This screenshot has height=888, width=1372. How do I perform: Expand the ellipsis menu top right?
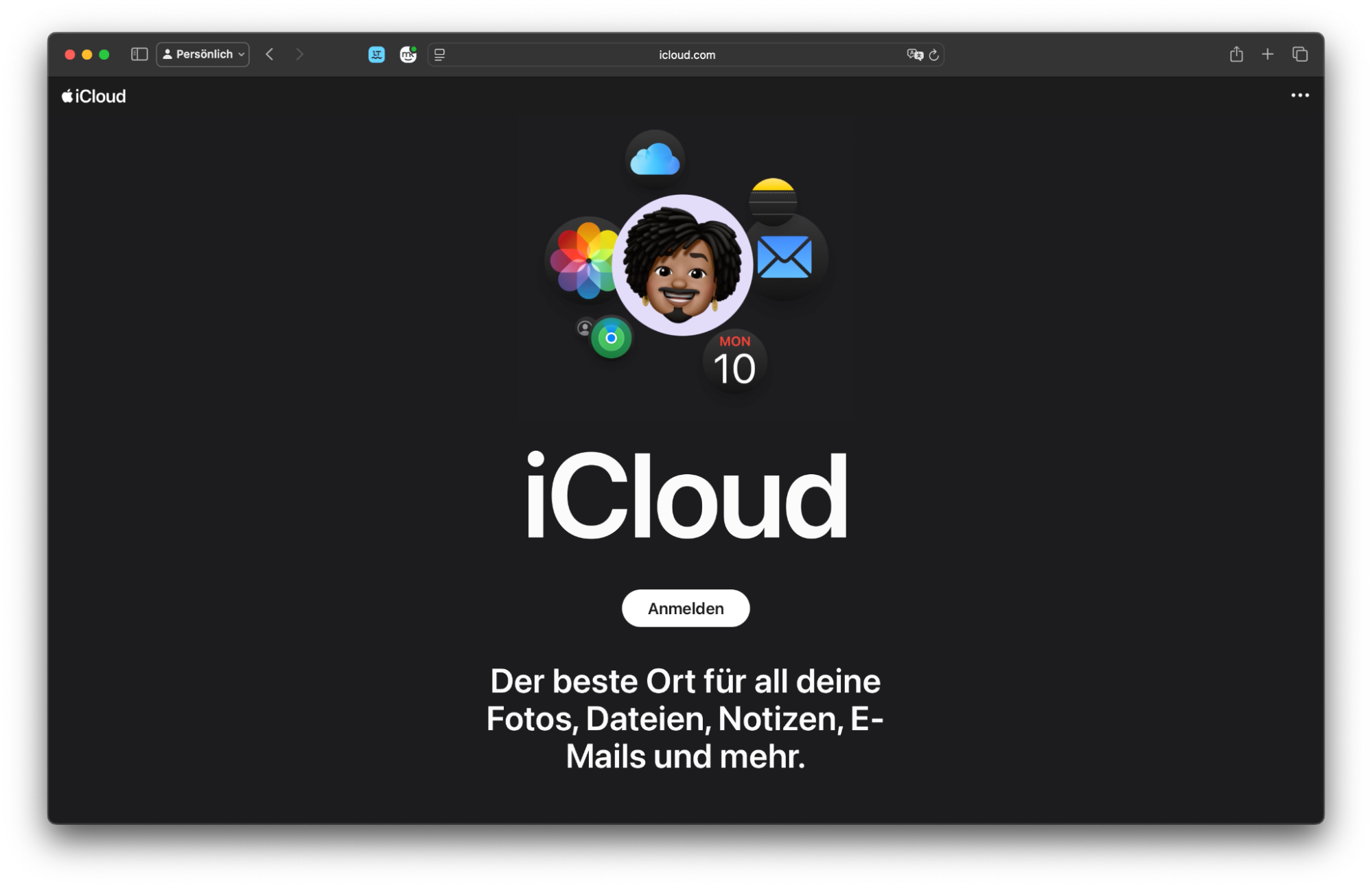(1299, 95)
